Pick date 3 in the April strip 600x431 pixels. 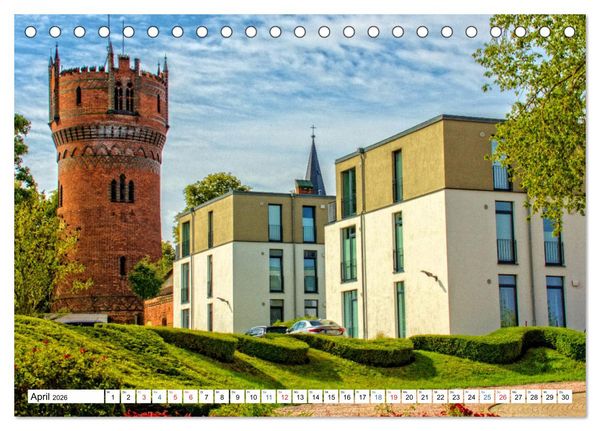pyautogui.click(x=144, y=397)
